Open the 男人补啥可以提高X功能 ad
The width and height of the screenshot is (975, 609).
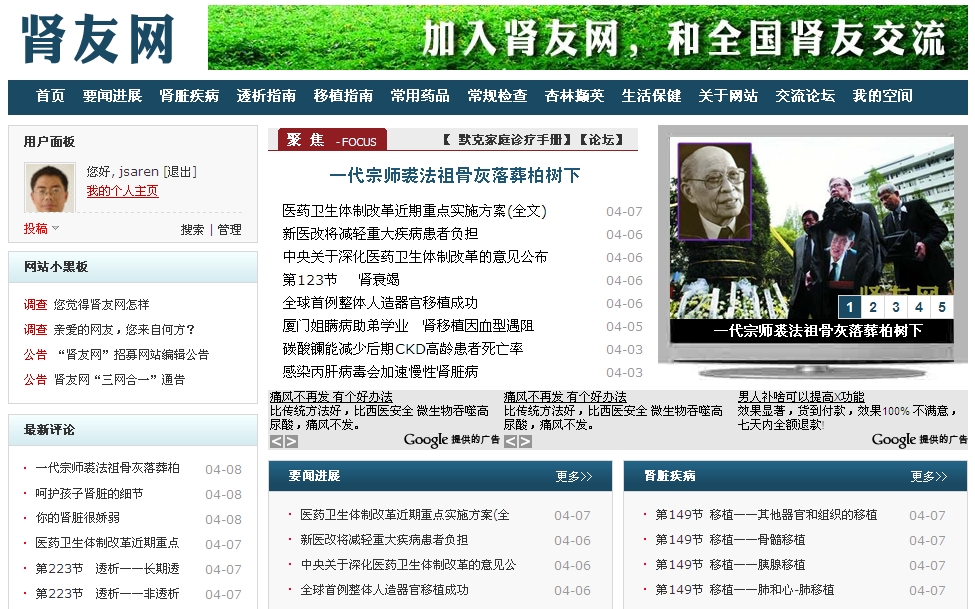pos(801,397)
